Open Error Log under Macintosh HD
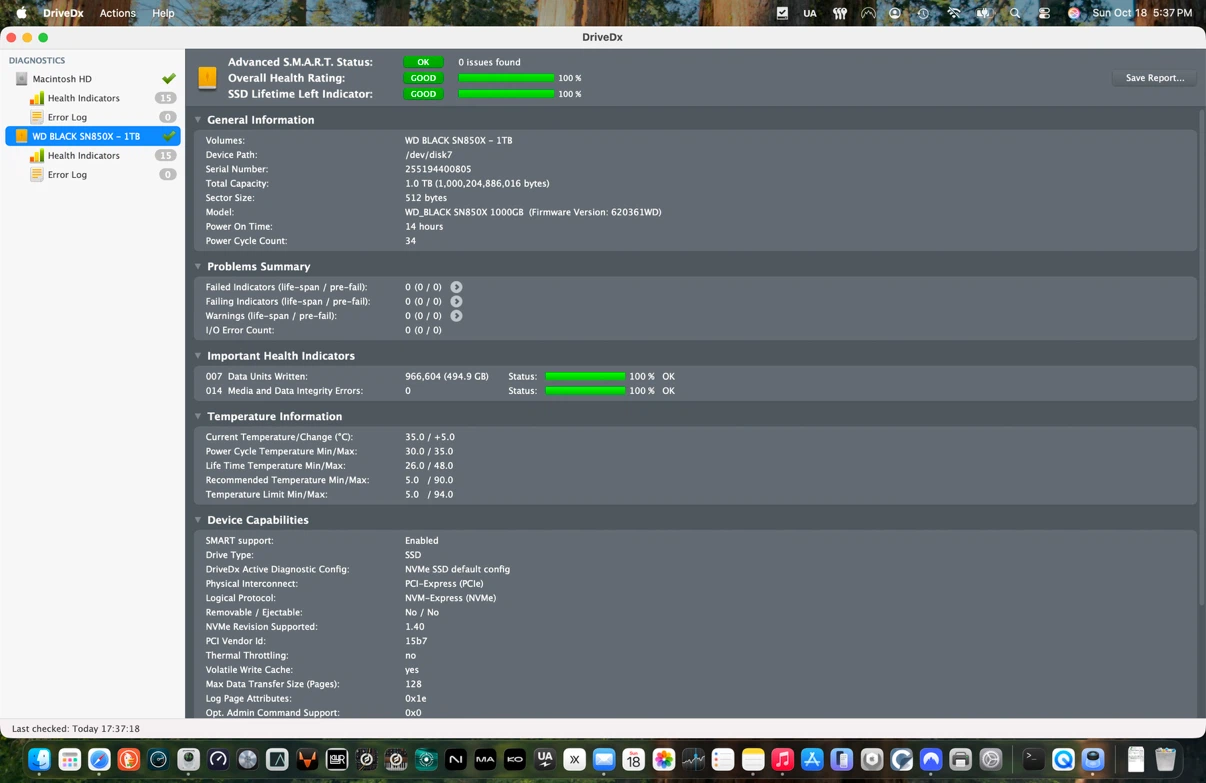 point(67,117)
